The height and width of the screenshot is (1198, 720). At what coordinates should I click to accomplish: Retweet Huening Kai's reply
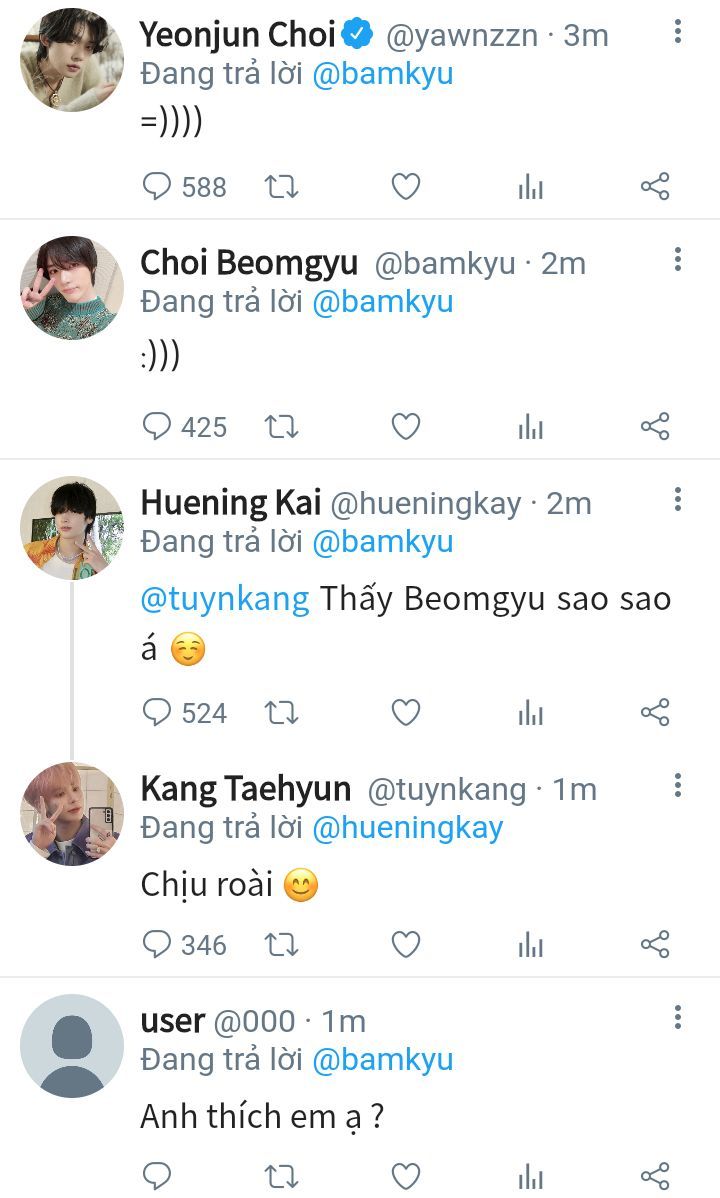pyautogui.click(x=281, y=713)
